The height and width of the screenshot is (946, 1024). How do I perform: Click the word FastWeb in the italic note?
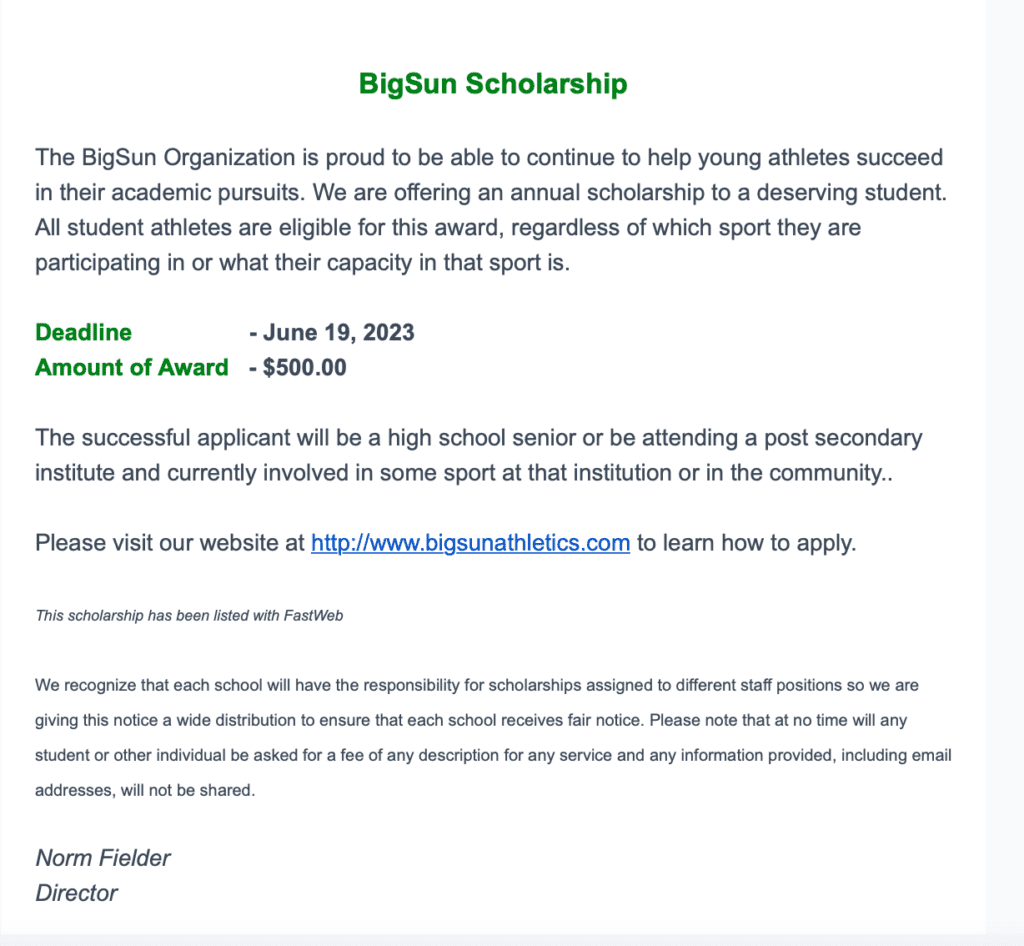pyautogui.click(x=313, y=616)
